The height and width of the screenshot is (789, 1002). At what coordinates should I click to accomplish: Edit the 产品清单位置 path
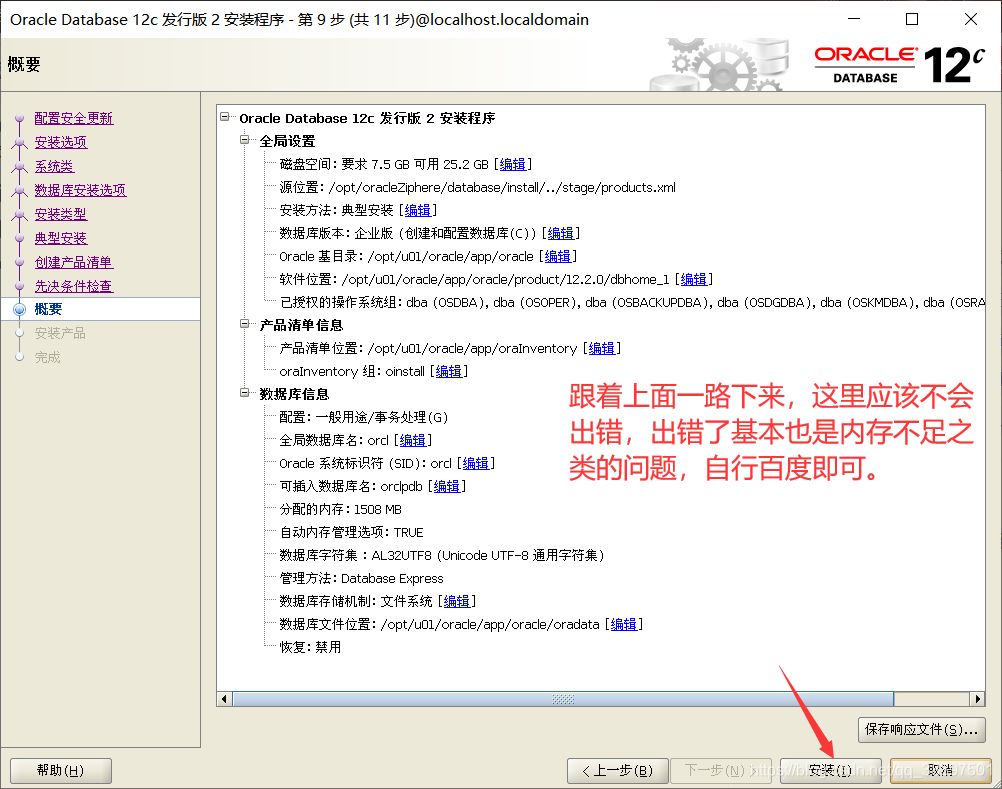click(x=601, y=349)
